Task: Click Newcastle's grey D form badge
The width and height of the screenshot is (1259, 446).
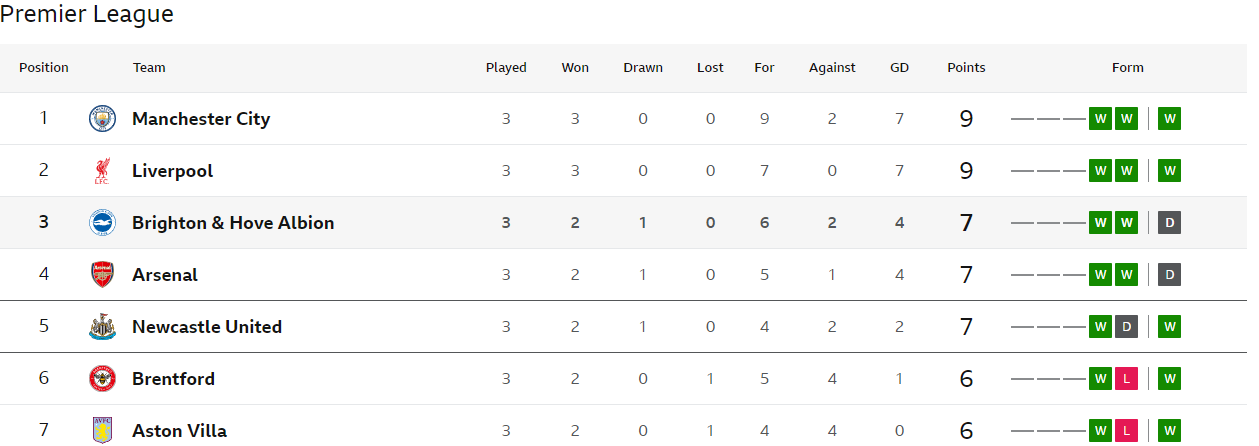Action: [1126, 327]
